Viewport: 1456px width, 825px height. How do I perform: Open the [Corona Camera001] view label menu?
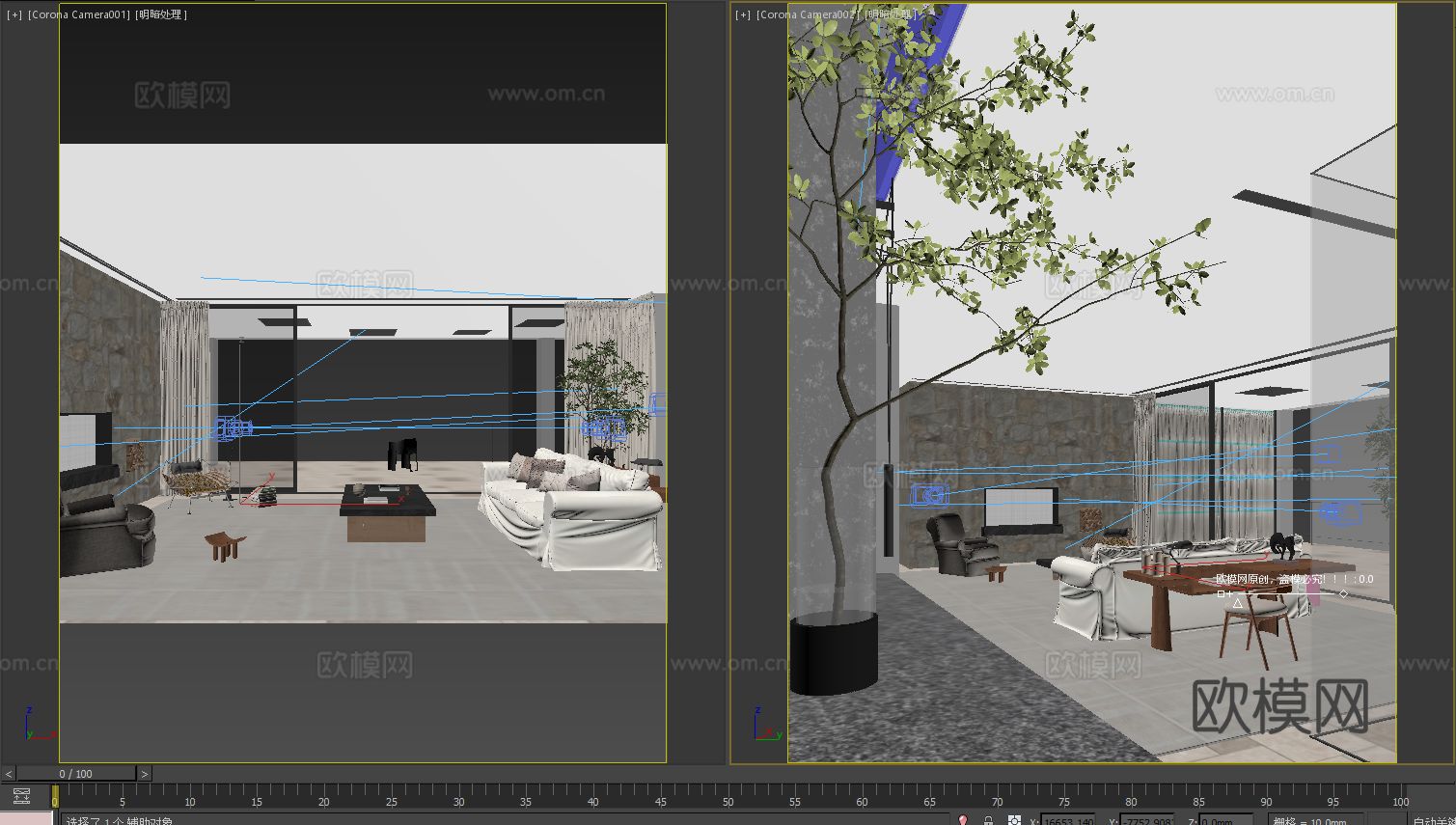point(78,14)
